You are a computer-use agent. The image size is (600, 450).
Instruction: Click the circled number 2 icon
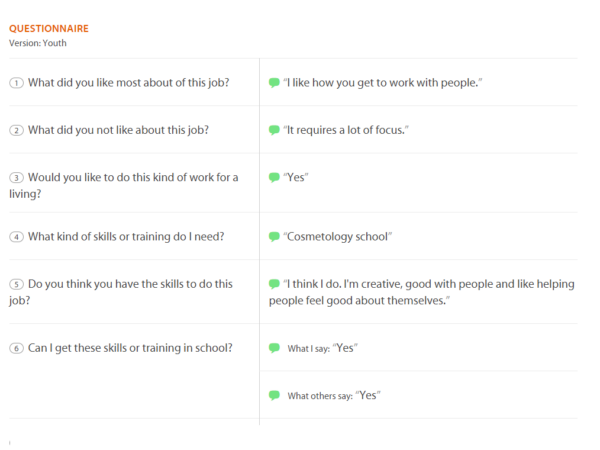pos(16,131)
